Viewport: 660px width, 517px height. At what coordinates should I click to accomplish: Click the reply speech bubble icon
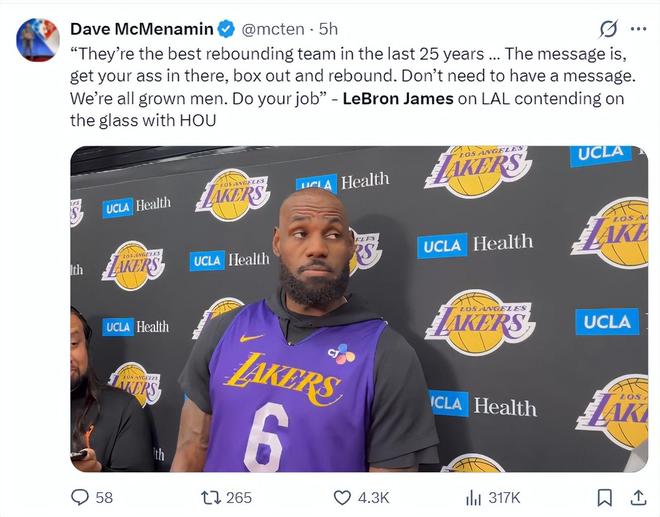pyautogui.click(x=80, y=497)
